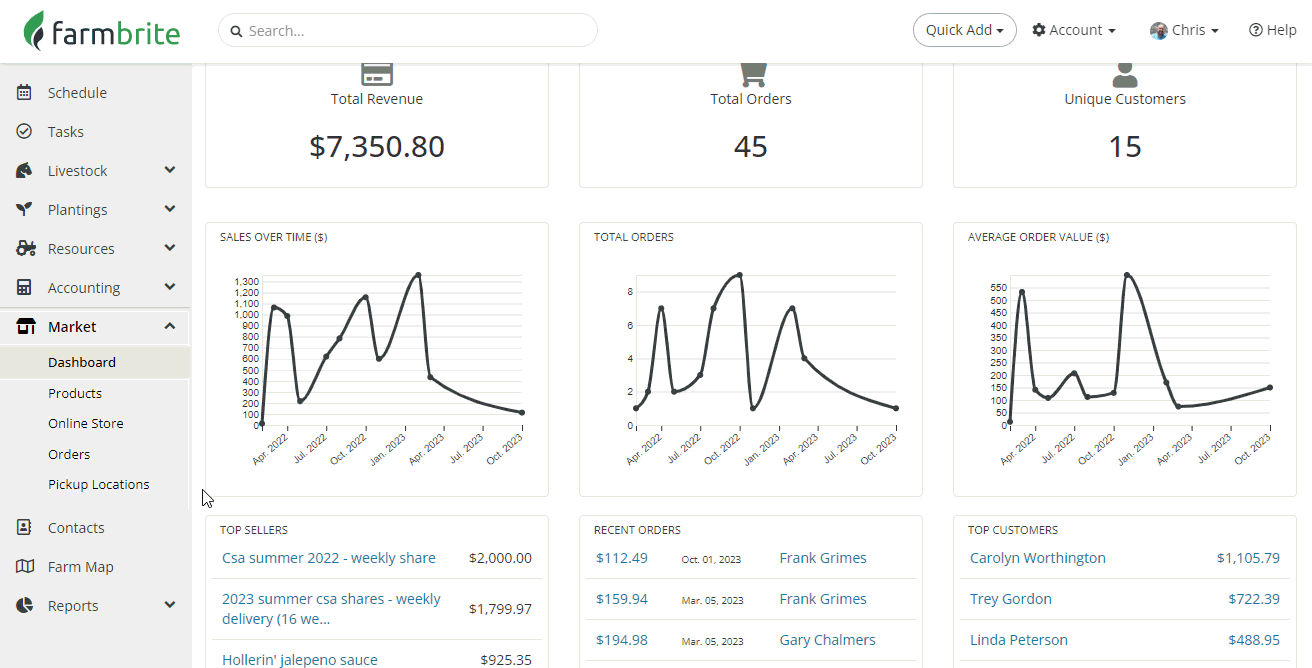Open the $112.49 recent order link
Image resolution: width=1312 pixels, height=668 pixels.
tap(621, 558)
